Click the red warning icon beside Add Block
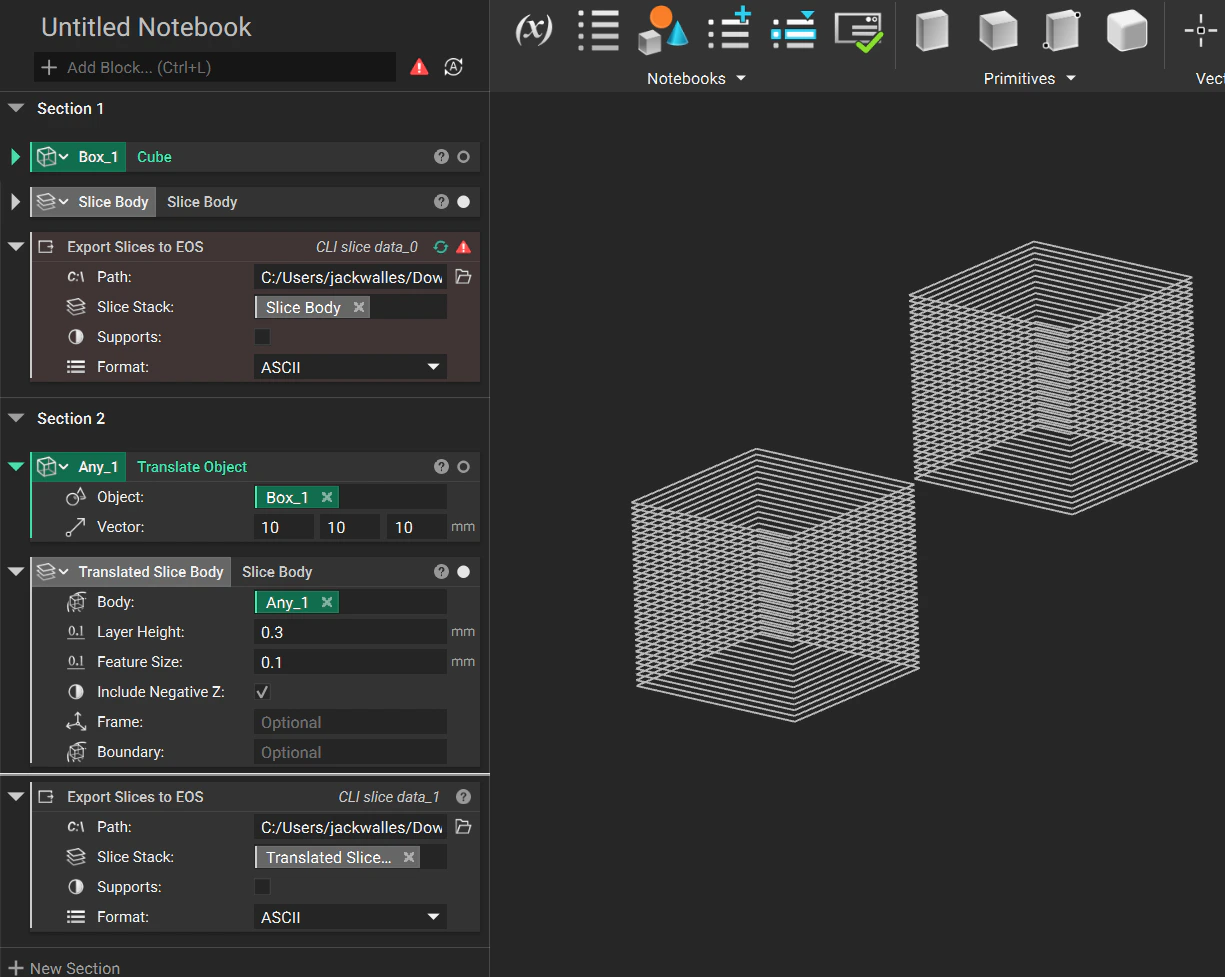This screenshot has height=977, width=1225. coord(419,68)
